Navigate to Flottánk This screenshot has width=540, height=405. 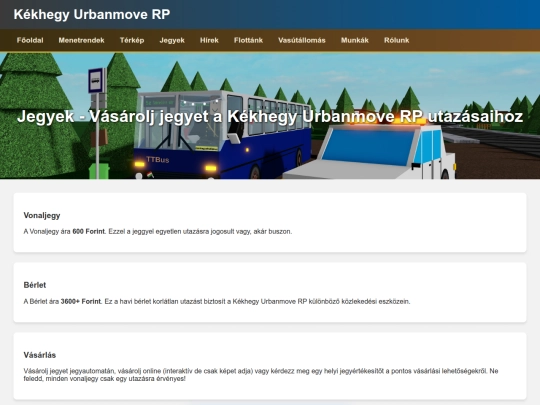click(248, 40)
